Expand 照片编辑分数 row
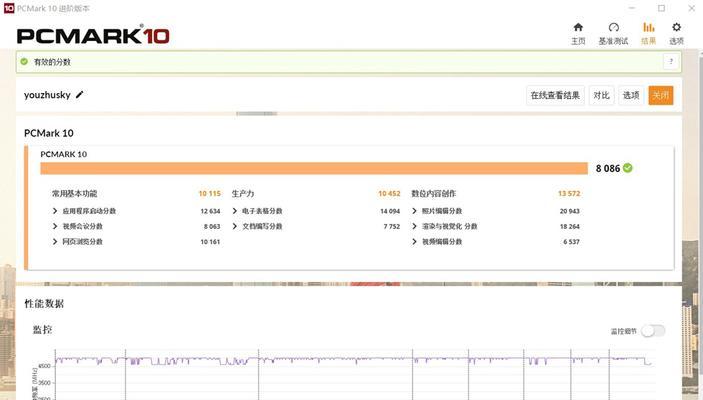Viewport: 703px width, 400px height. pos(414,211)
